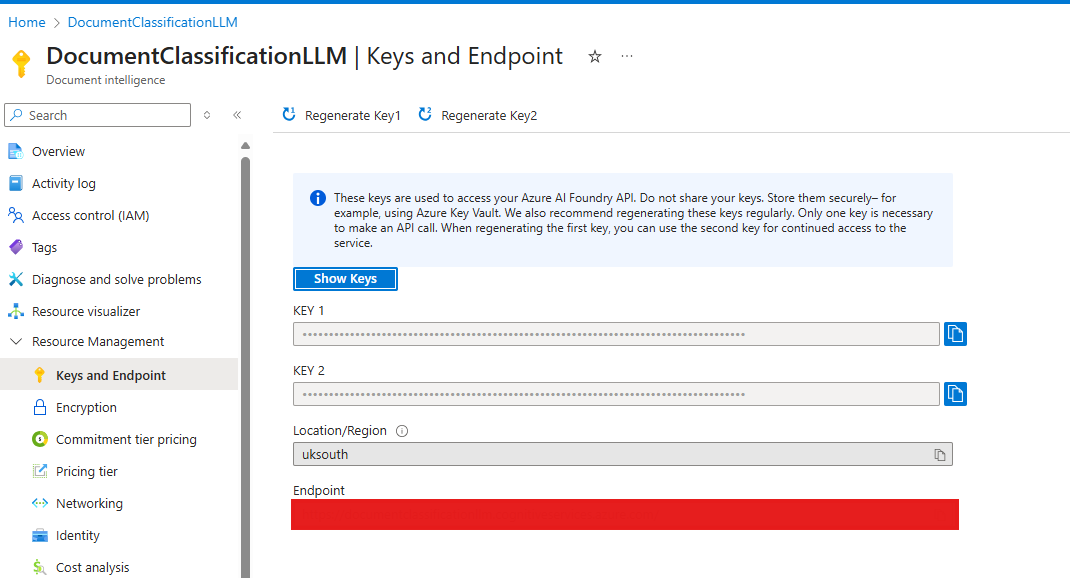Click the Pricing tier icon
Viewport: 1070px width, 578px height.
coord(40,471)
